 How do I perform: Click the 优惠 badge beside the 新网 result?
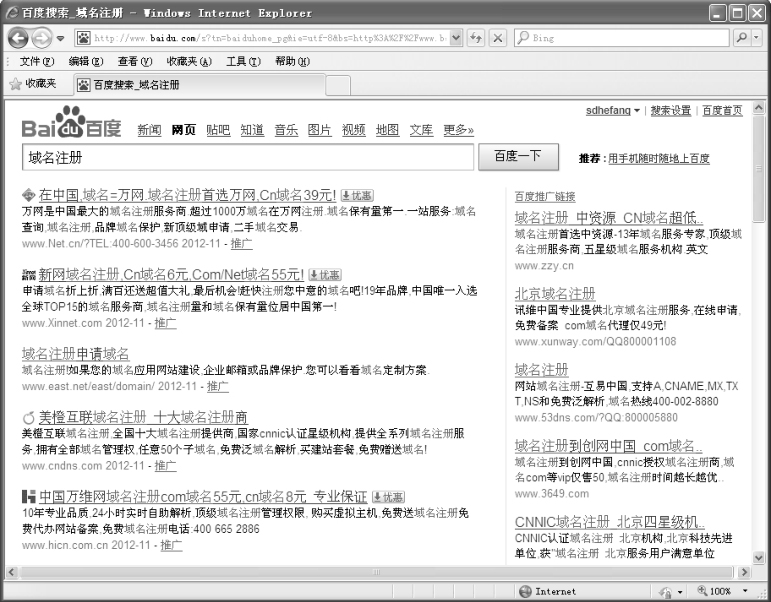(x=325, y=275)
